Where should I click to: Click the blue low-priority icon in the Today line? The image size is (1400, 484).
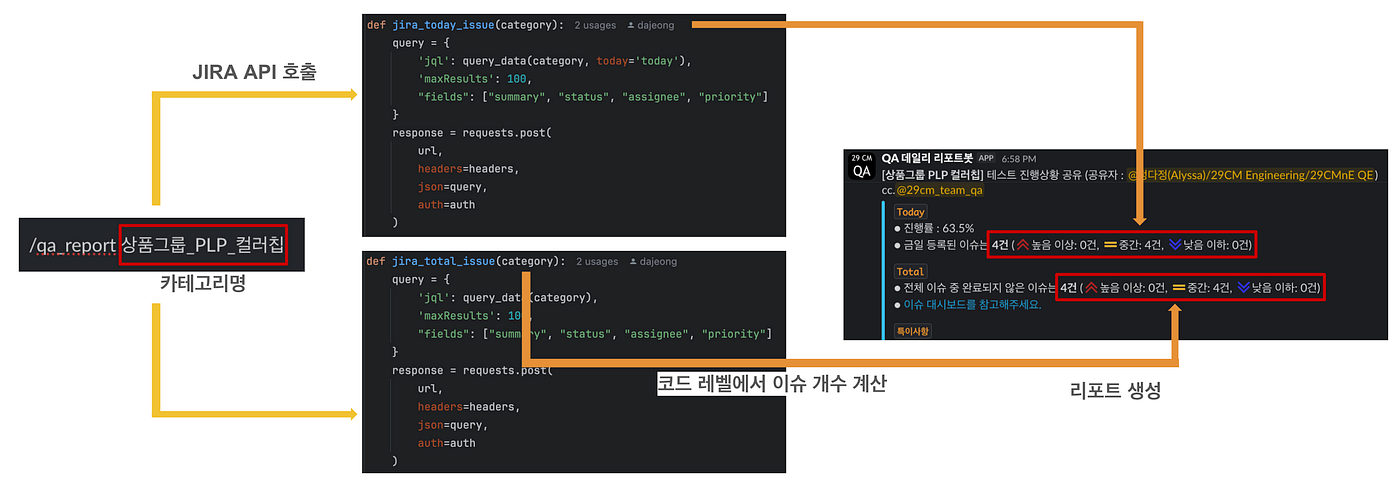[1174, 244]
